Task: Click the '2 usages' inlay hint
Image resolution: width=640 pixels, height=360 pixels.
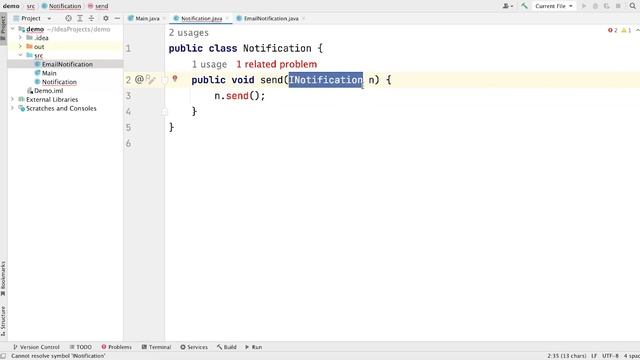Action: click(x=189, y=33)
